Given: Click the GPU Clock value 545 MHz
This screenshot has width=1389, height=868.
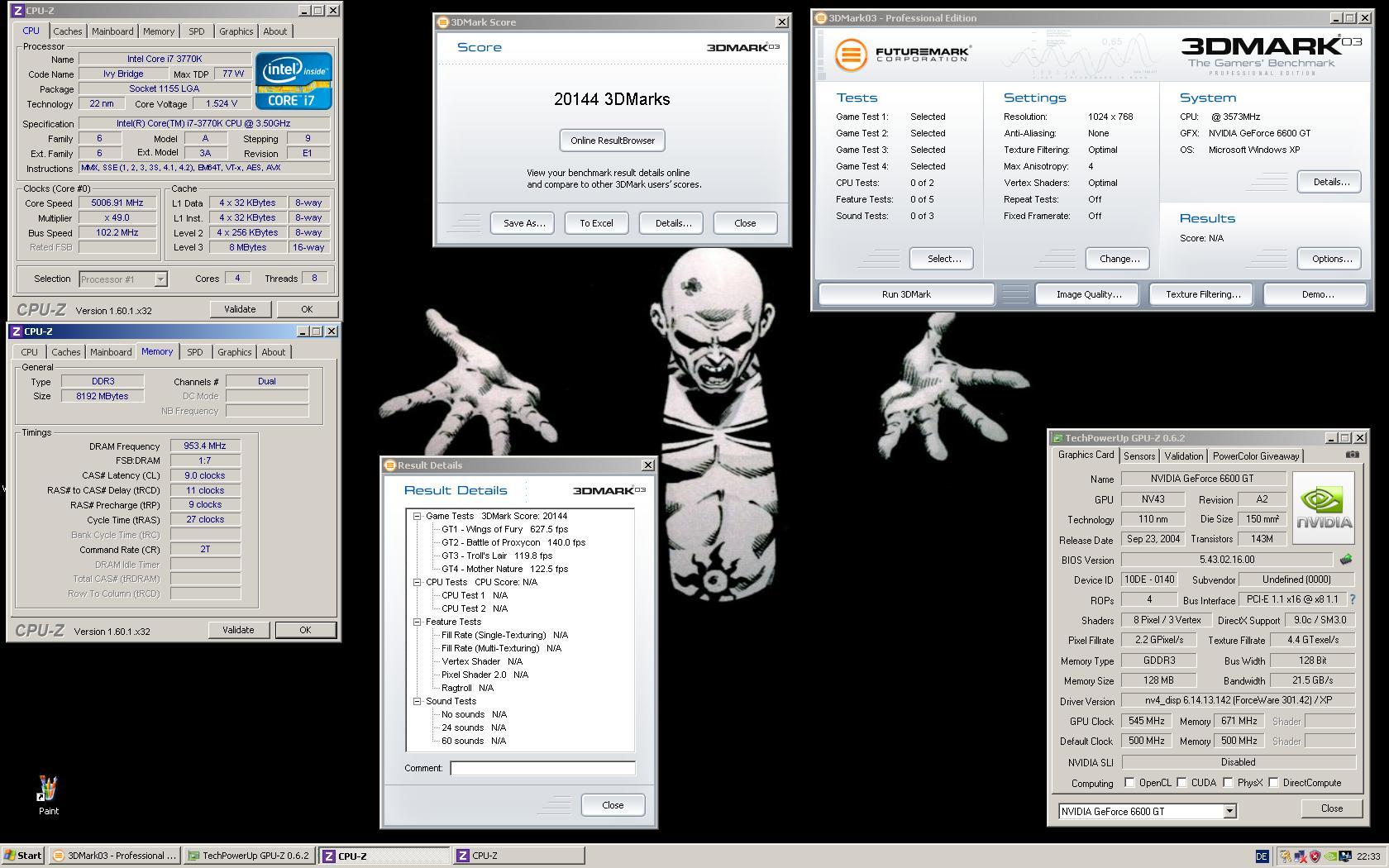Looking at the screenshot, I should coord(1147,721).
